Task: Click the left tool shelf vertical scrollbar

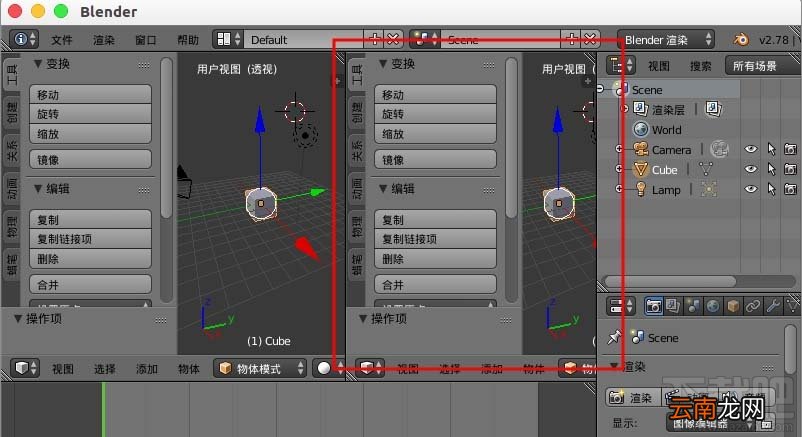Action: coord(166,138)
